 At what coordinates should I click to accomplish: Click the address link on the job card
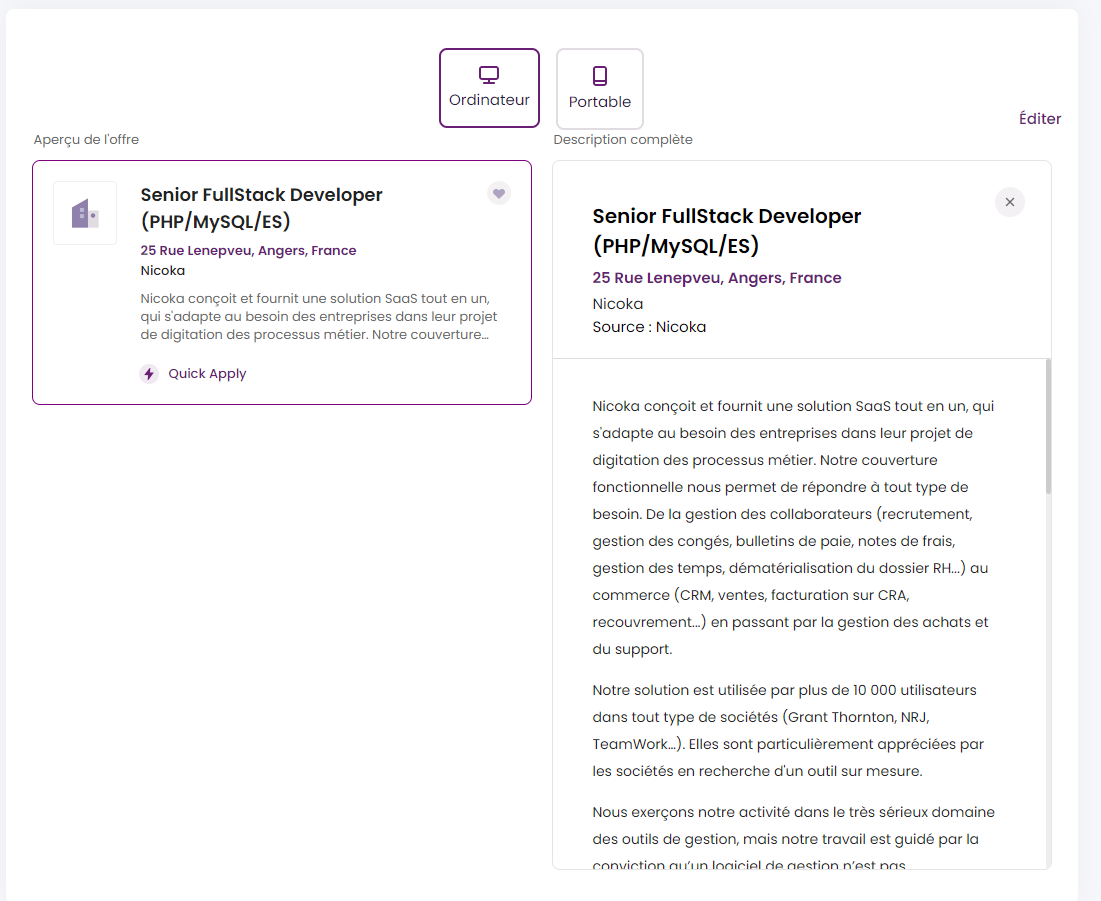pyautogui.click(x=248, y=251)
